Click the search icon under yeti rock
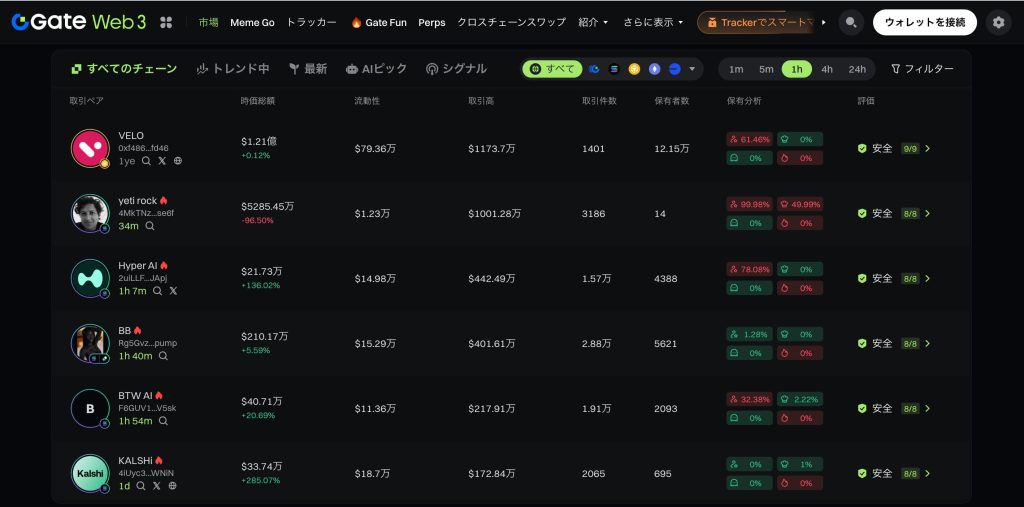1024x507 pixels. click(x=150, y=226)
